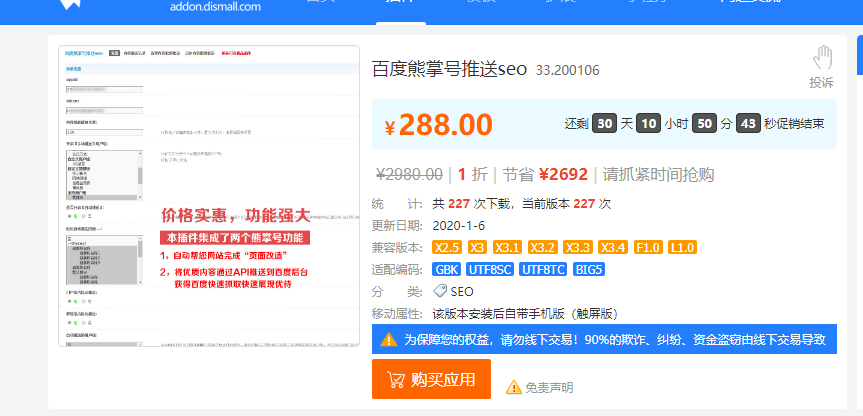
Task: Click the tag icon next to SEO
Action: coord(440,291)
